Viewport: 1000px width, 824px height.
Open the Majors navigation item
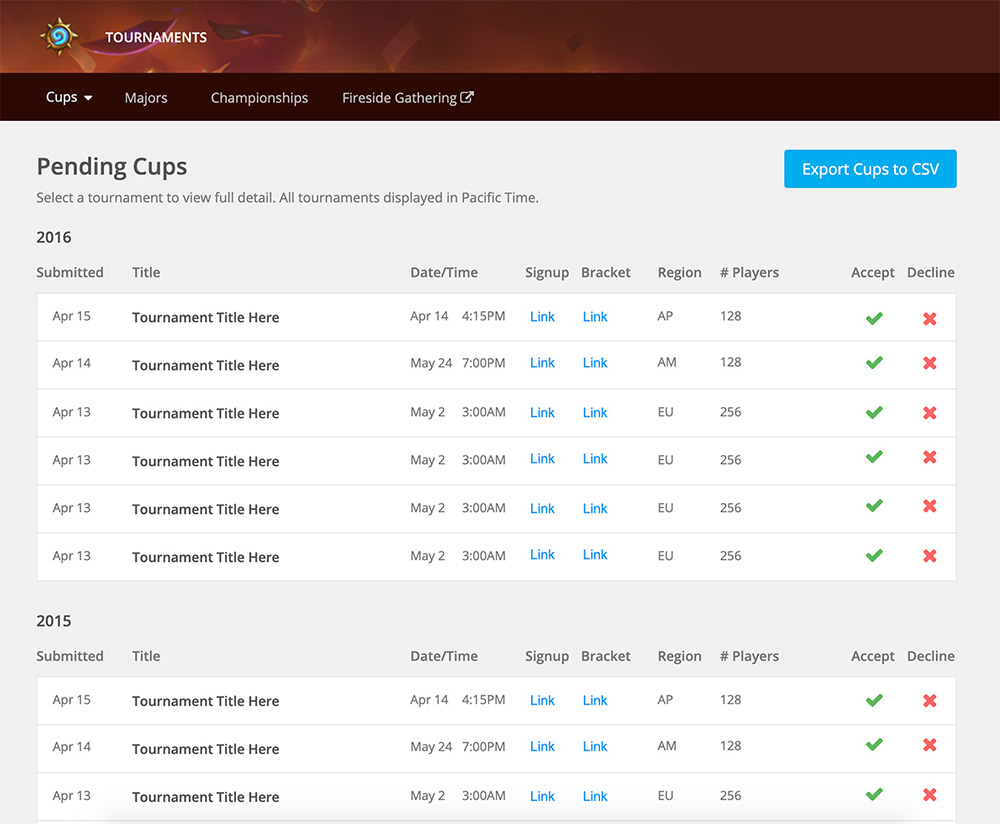146,97
